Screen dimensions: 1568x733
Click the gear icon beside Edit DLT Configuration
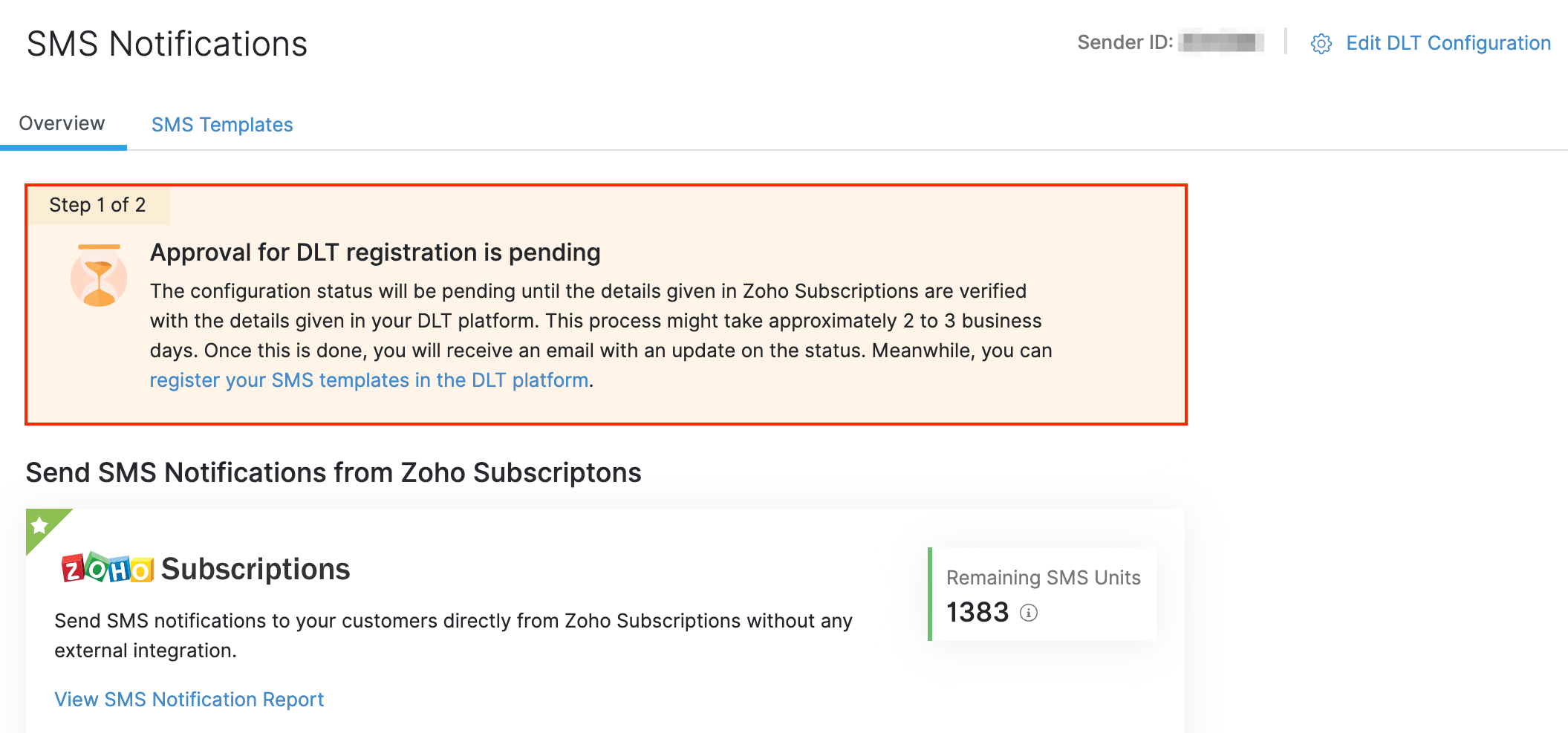(1321, 44)
